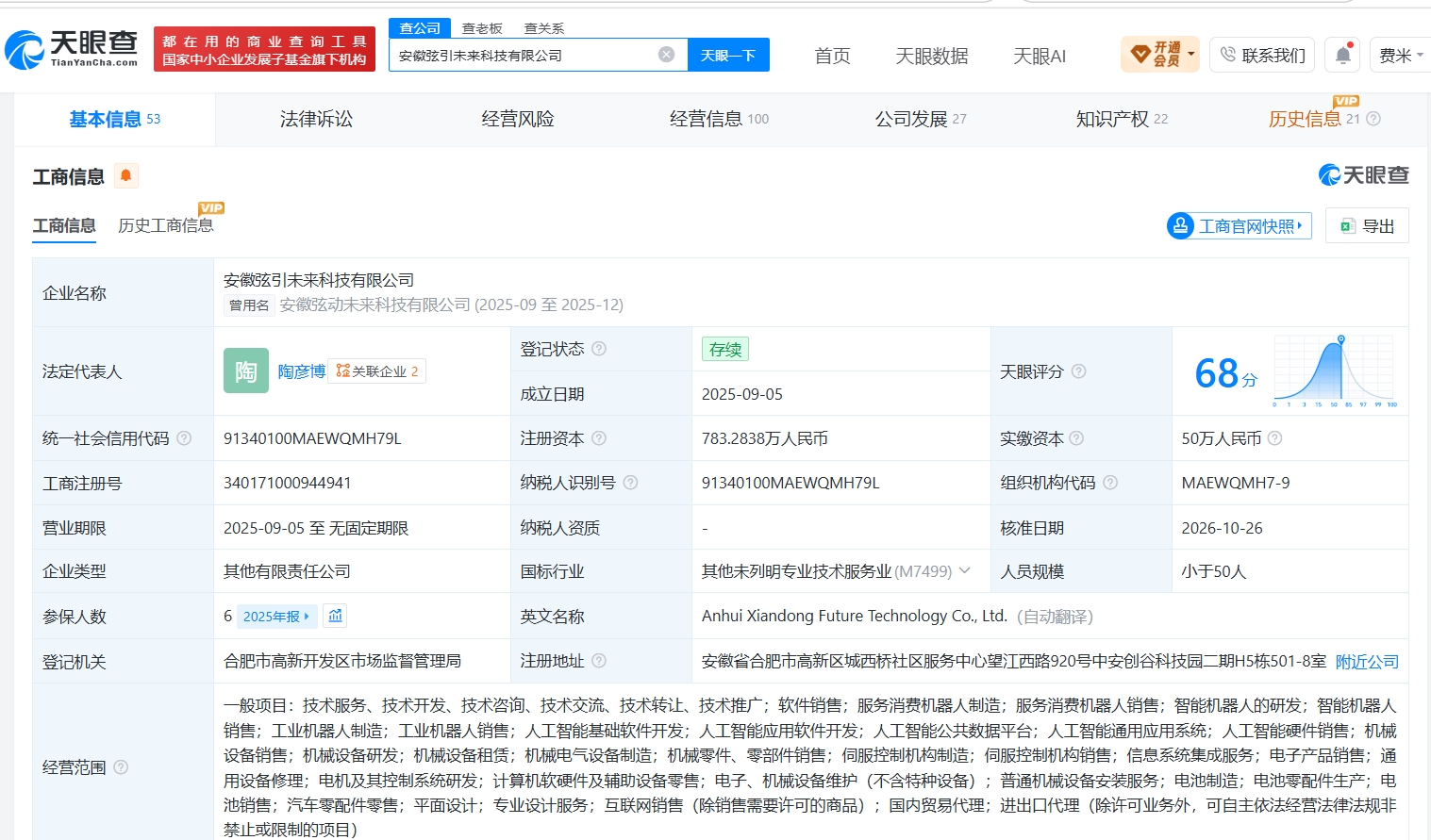1431x840 pixels.
Task: Clear the search box text
Action: (x=666, y=55)
